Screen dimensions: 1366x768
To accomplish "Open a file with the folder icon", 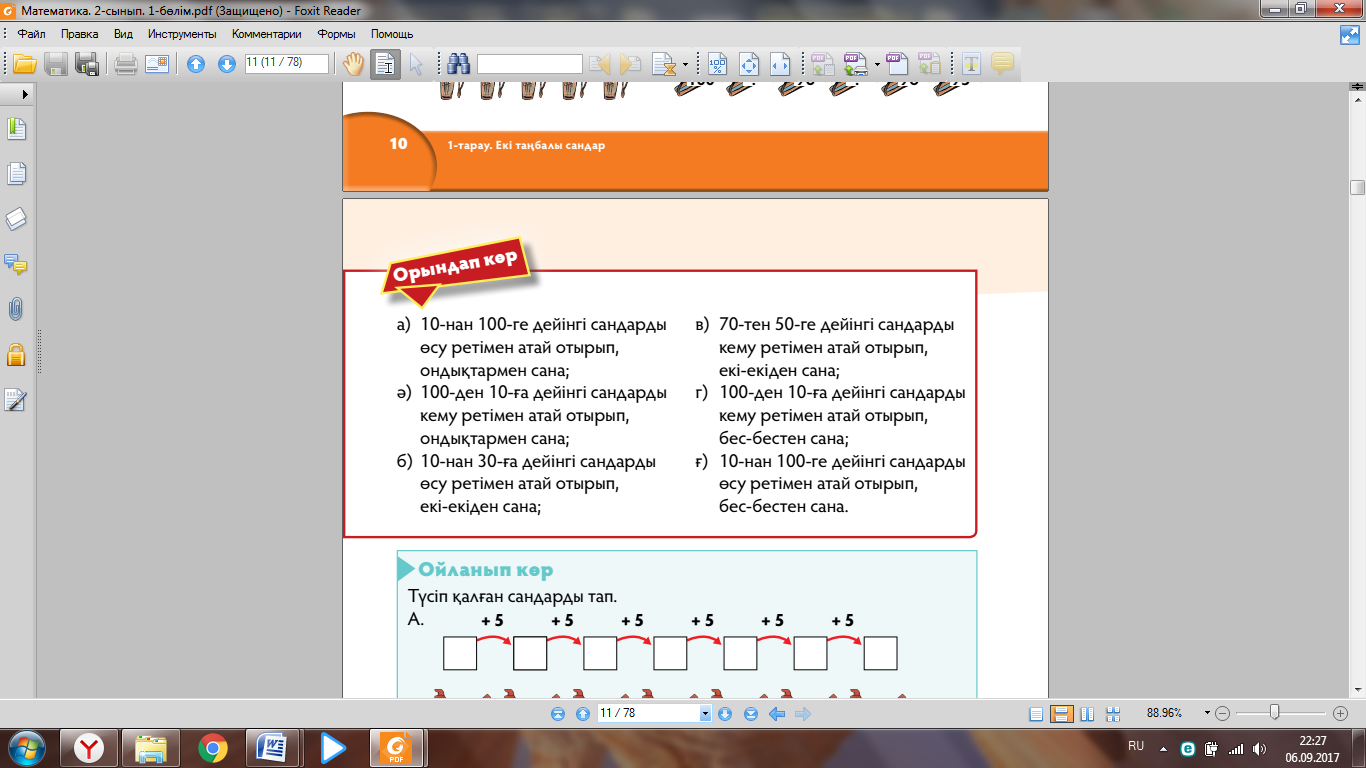I will pyautogui.click(x=24, y=64).
